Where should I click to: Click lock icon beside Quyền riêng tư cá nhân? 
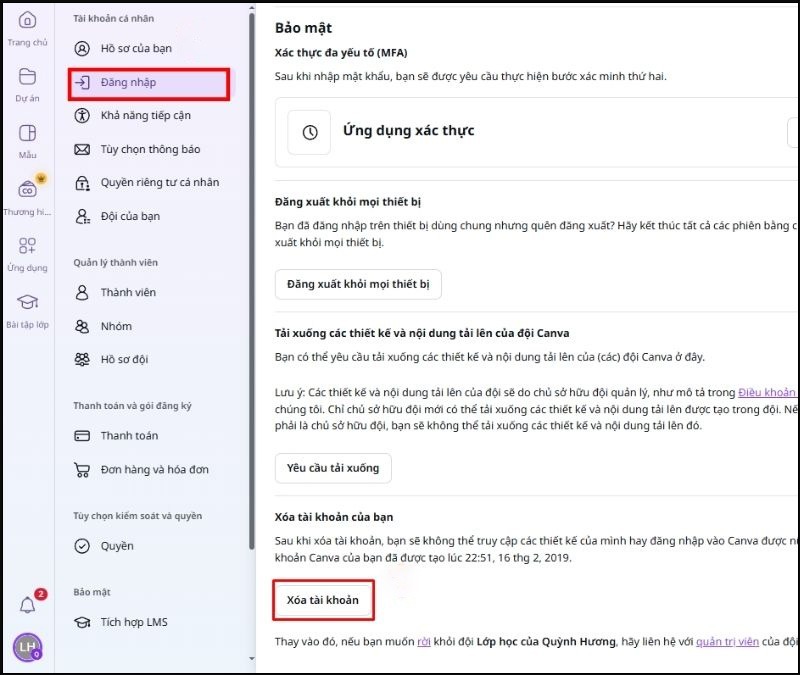[82, 183]
